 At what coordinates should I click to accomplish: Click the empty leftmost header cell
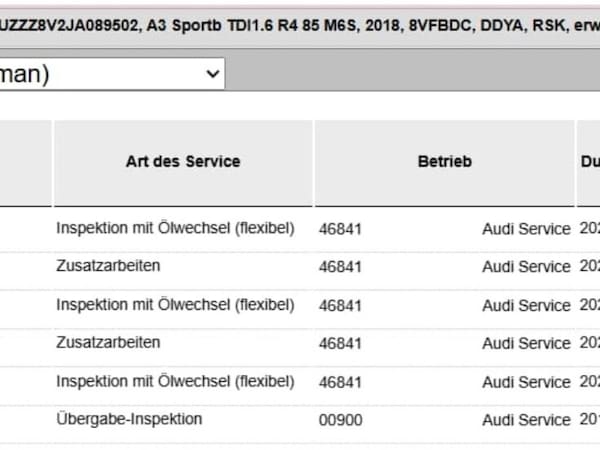point(25,161)
